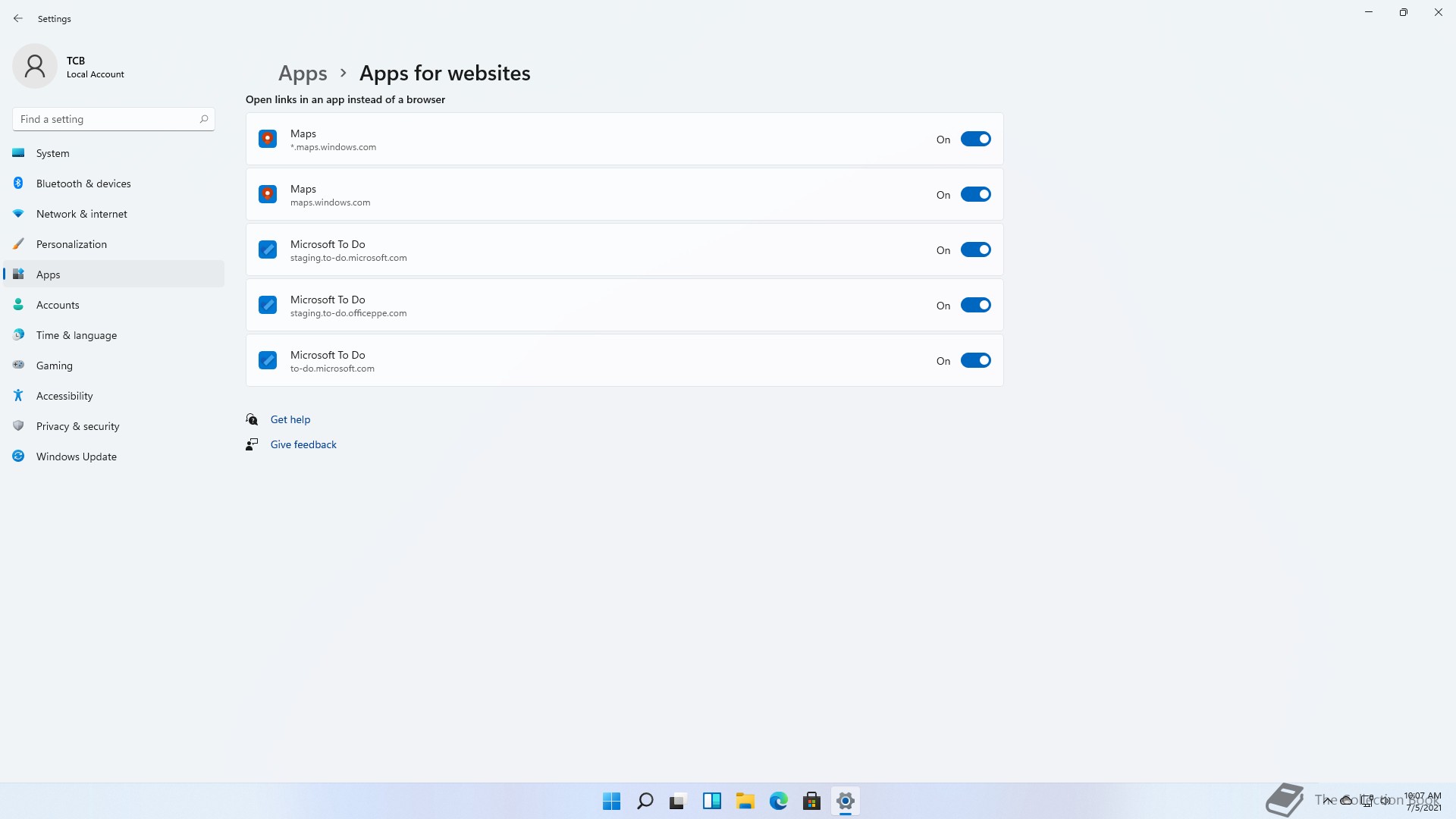The height and width of the screenshot is (819, 1456).
Task: Open Accessibility settings
Action: tap(114, 396)
